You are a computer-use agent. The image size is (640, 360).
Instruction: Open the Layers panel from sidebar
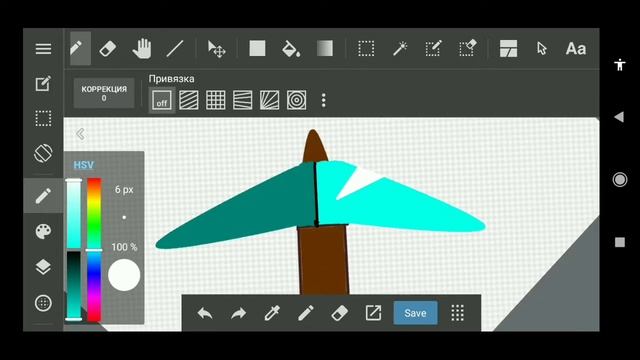43,267
